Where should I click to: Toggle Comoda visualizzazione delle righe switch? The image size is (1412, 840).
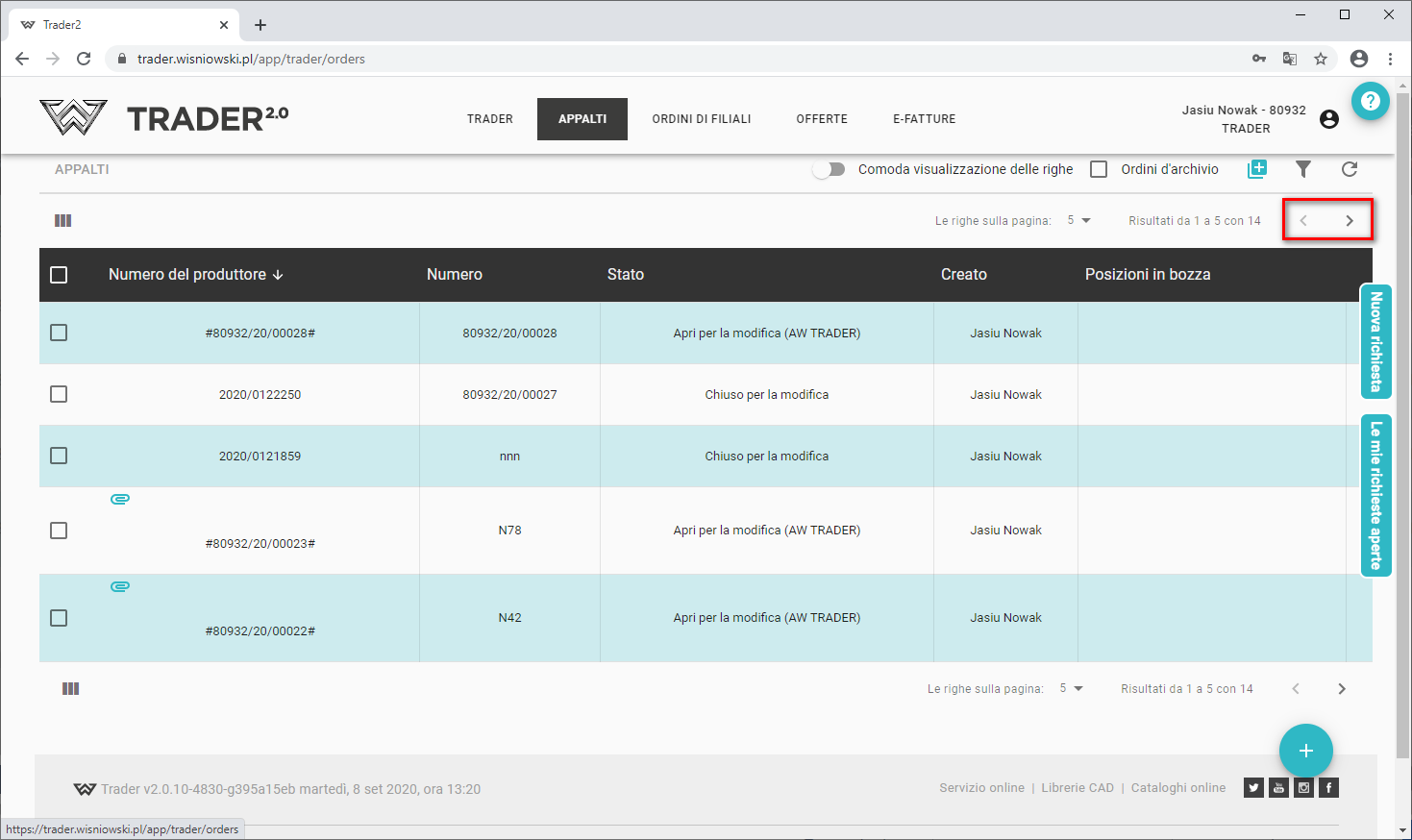tap(829, 169)
